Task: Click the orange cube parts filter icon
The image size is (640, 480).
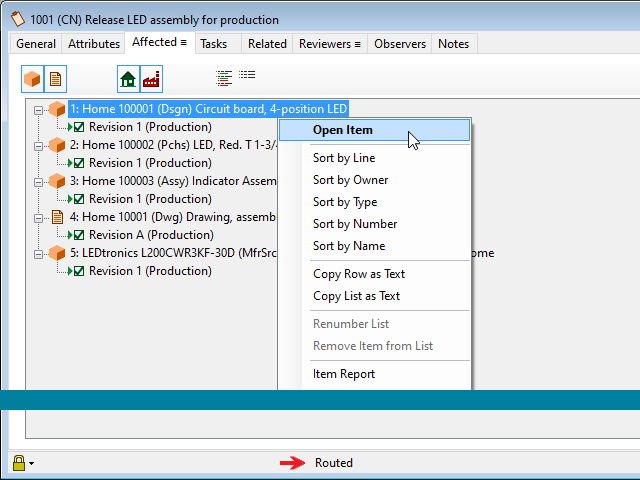Action: click(x=33, y=79)
